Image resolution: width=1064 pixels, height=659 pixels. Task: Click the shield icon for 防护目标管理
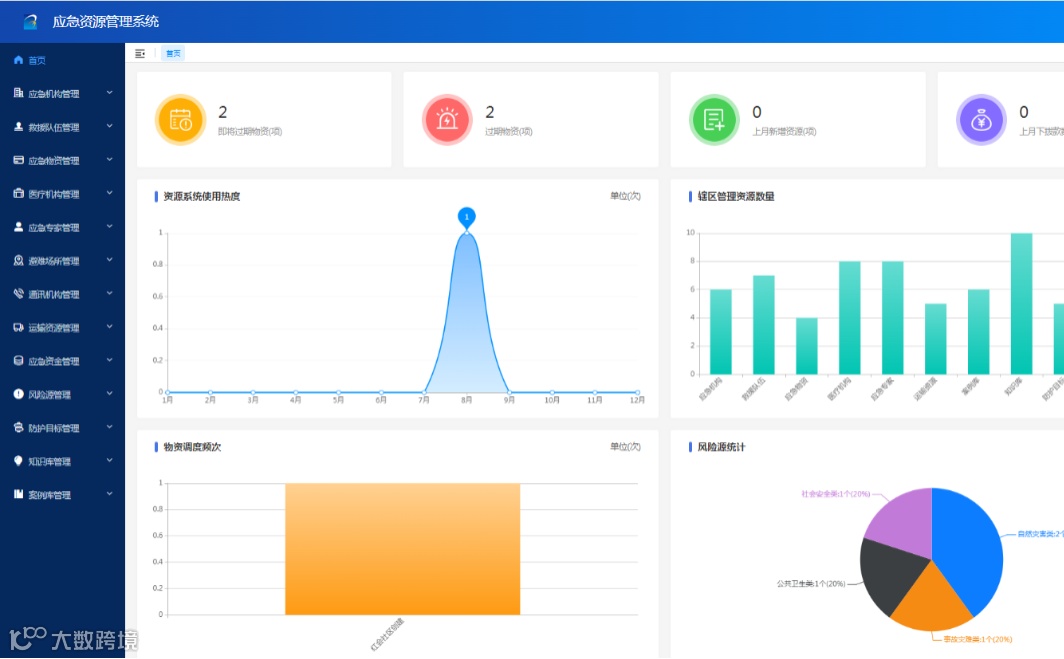[x=18, y=428]
